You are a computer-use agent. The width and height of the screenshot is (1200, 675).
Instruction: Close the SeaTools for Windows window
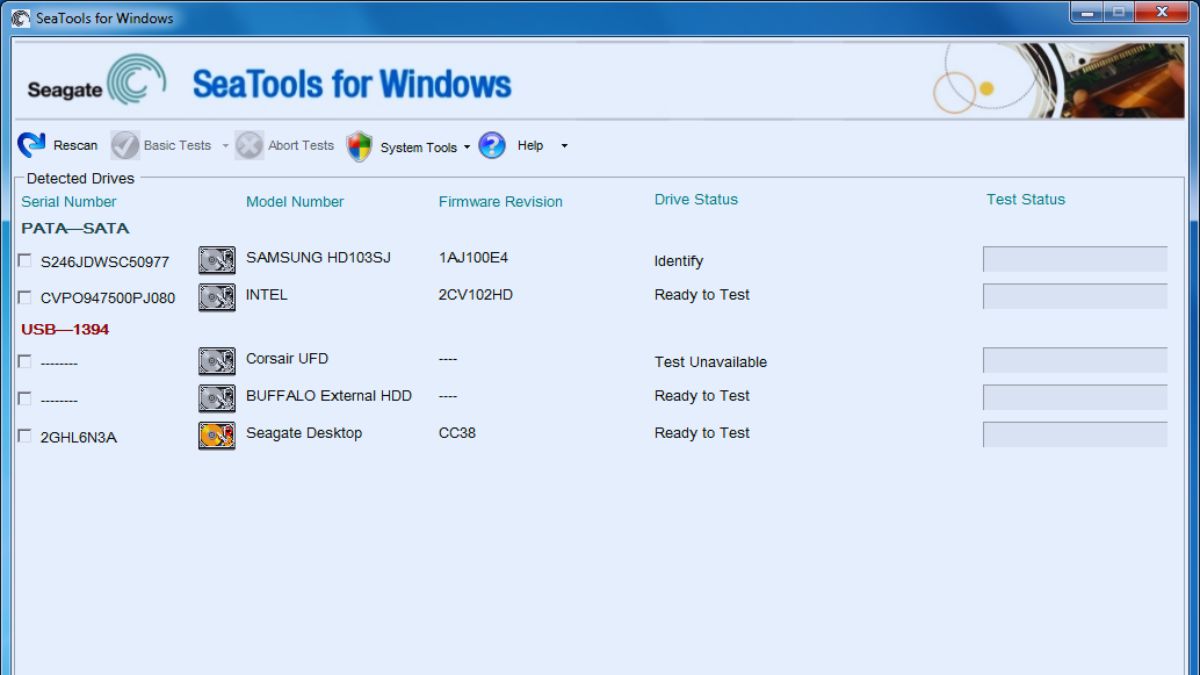pos(1161,12)
